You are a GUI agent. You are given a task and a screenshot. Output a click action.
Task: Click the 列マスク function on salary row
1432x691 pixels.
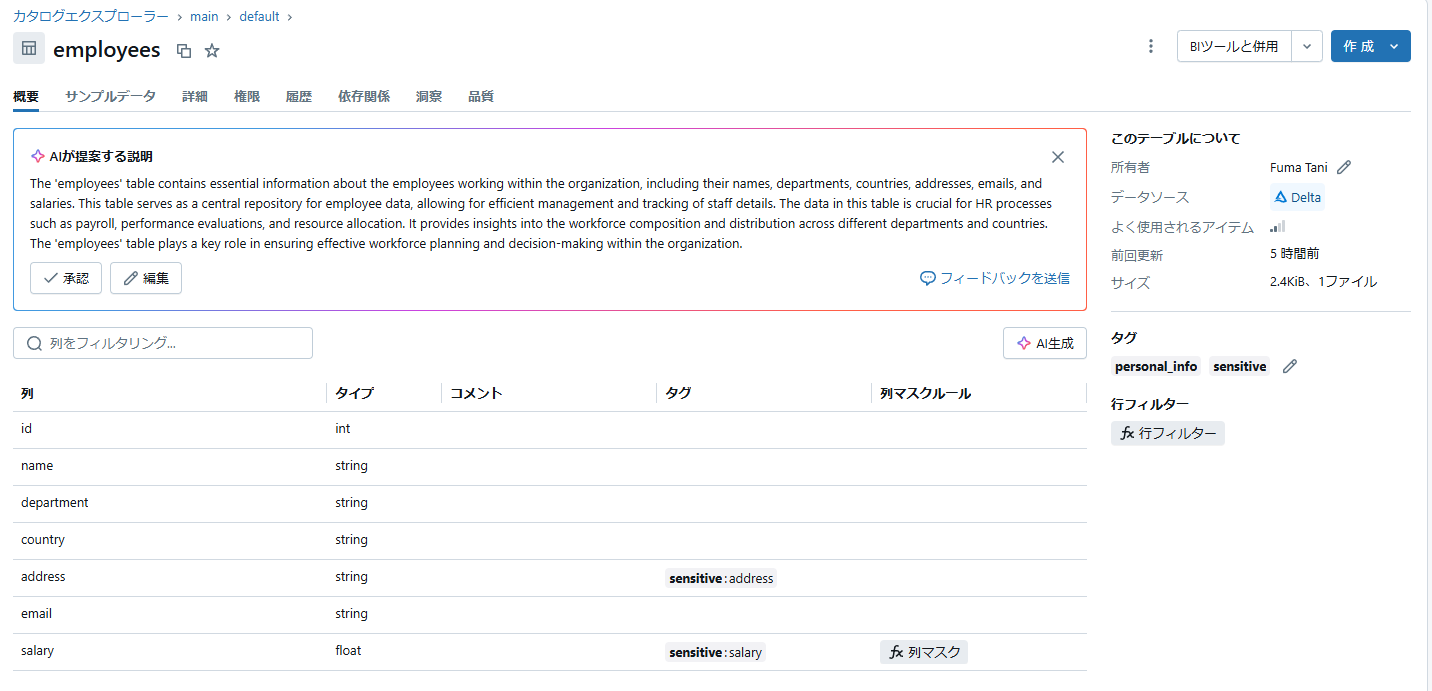(924, 652)
